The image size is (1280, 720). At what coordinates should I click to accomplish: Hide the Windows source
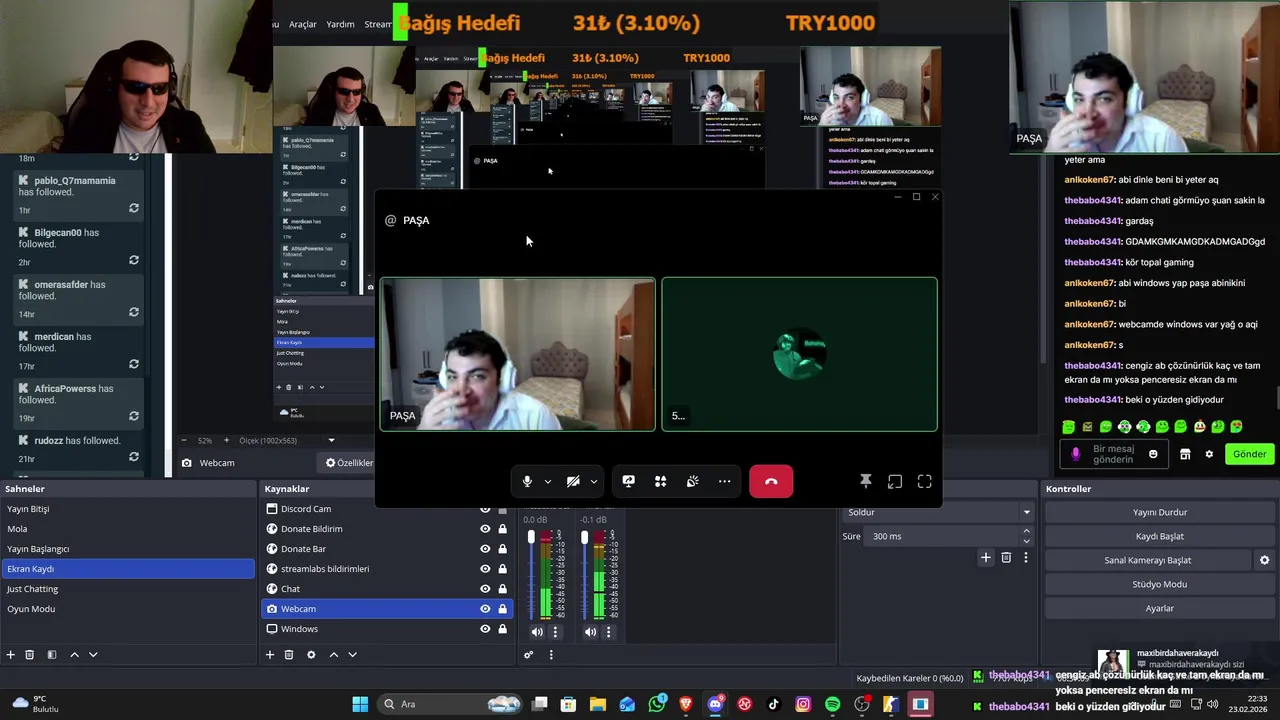point(485,629)
